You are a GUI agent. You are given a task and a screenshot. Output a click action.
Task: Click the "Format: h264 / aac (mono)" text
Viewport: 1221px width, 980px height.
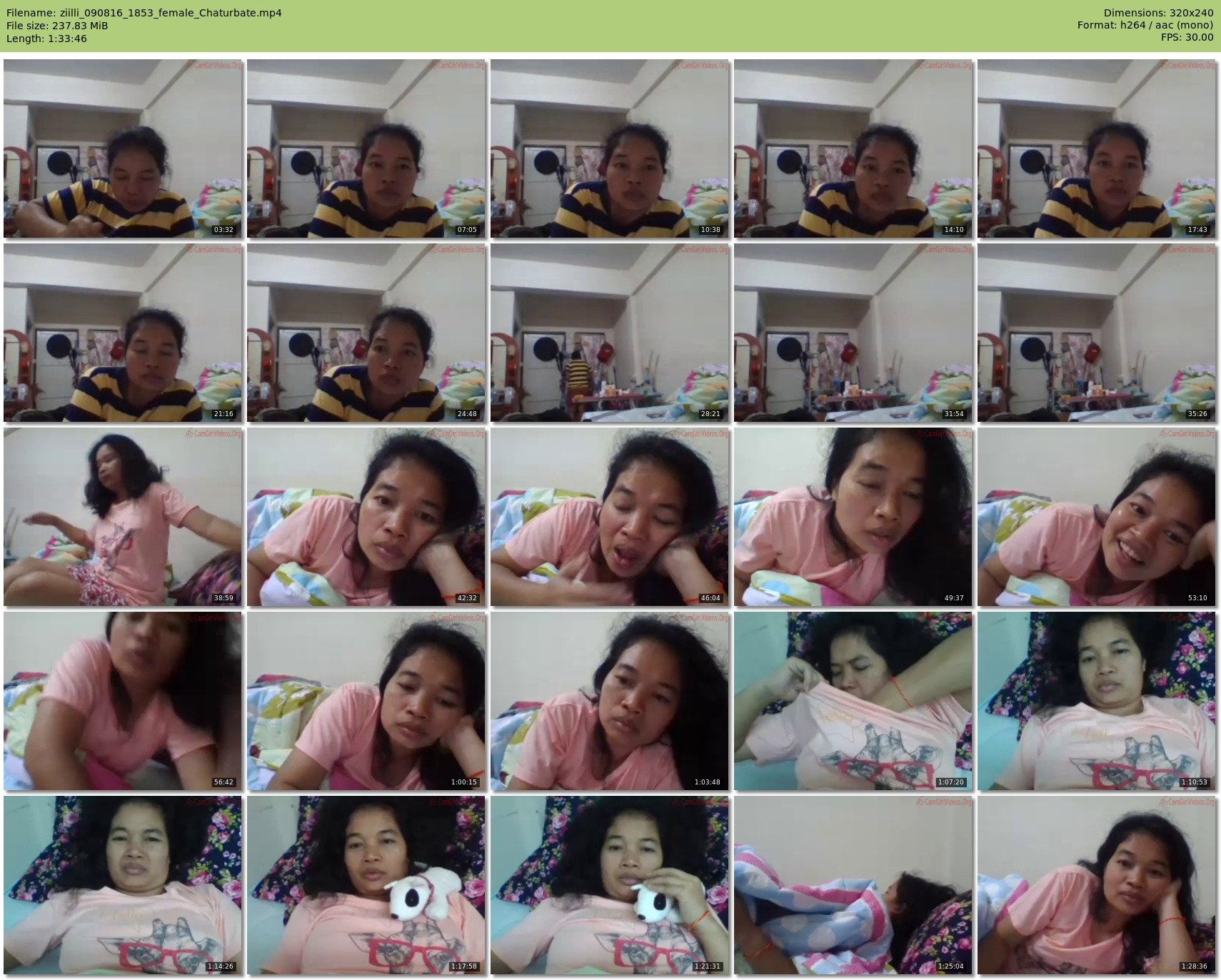point(1145,25)
